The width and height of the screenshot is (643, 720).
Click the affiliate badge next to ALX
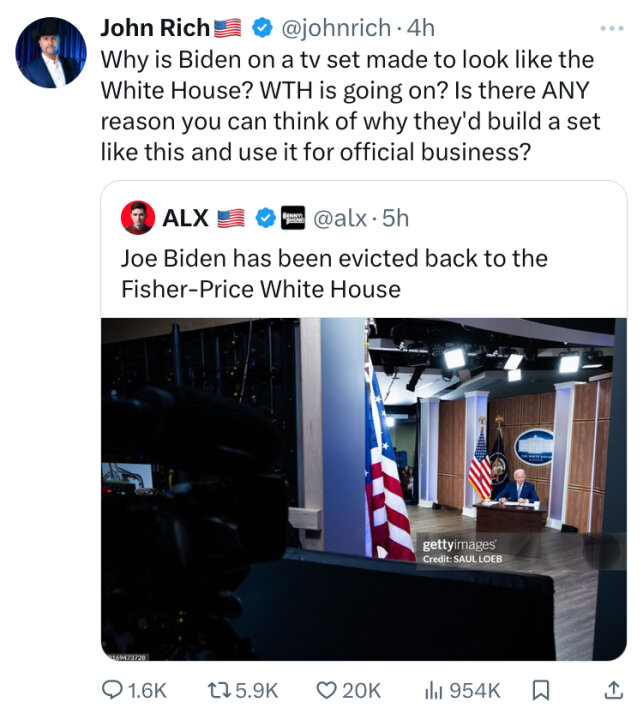coord(294,217)
